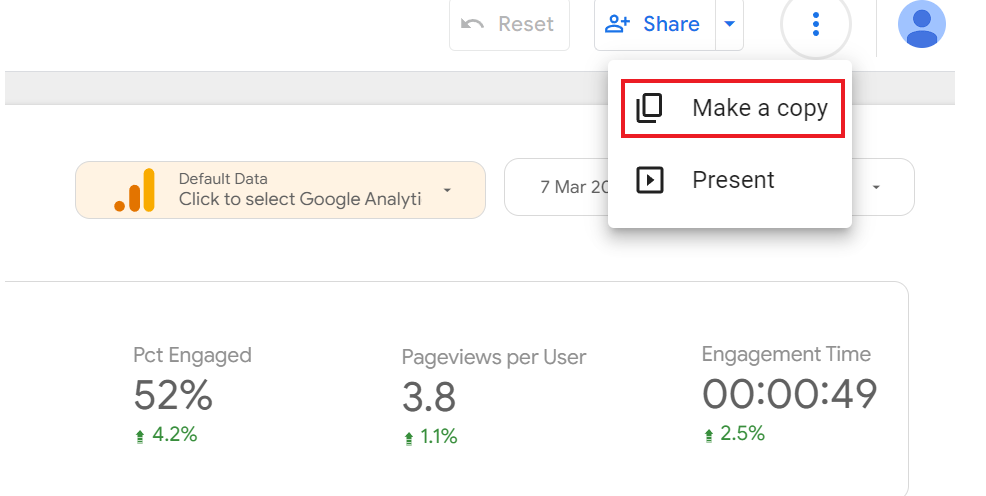
Task: Click the undo arrow icon in Reset
Action: point(472,25)
